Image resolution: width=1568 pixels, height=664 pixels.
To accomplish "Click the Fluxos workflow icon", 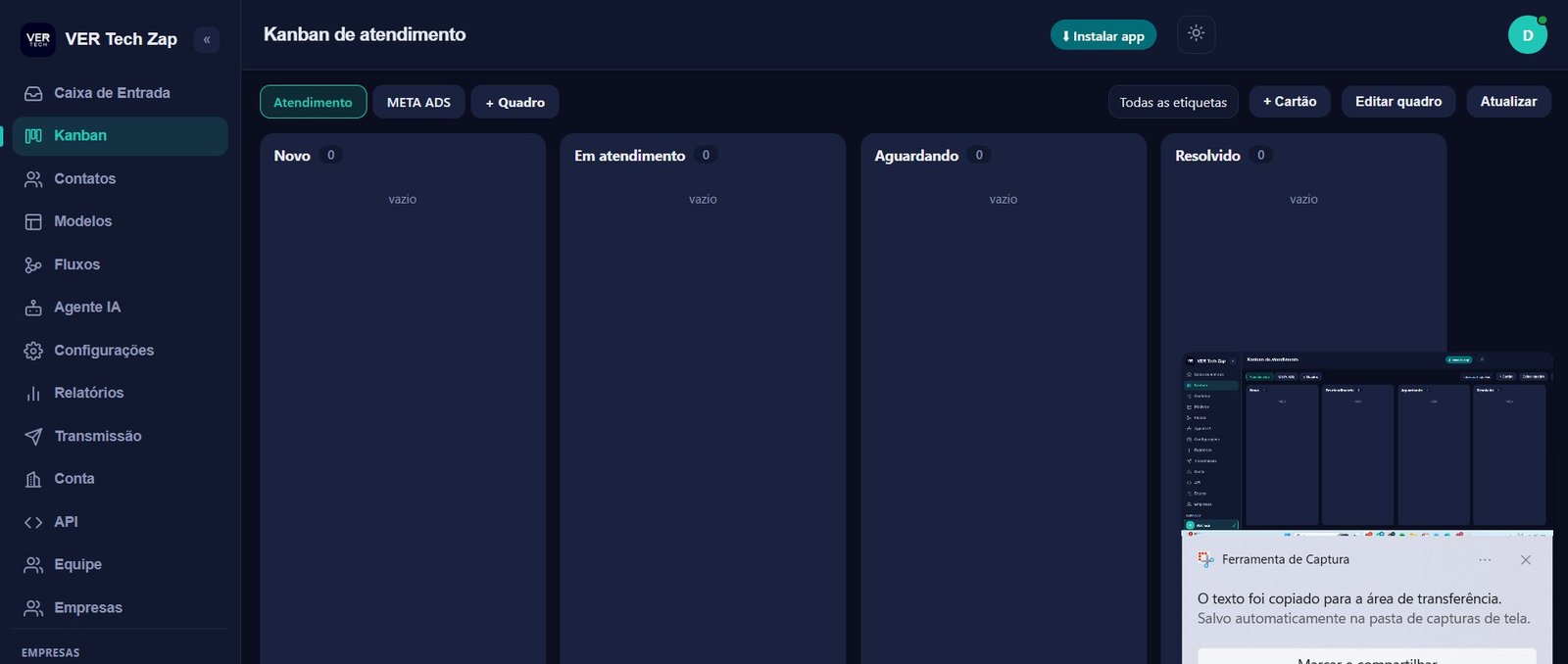I will tap(33, 264).
